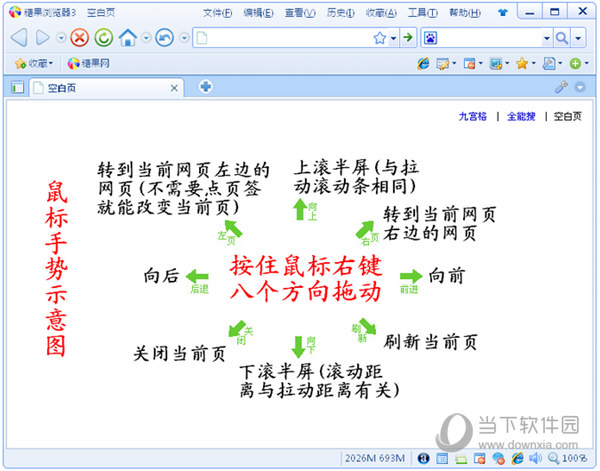Click the speaker sound icon in the status bar
The image size is (600, 471).
[x=535, y=458]
